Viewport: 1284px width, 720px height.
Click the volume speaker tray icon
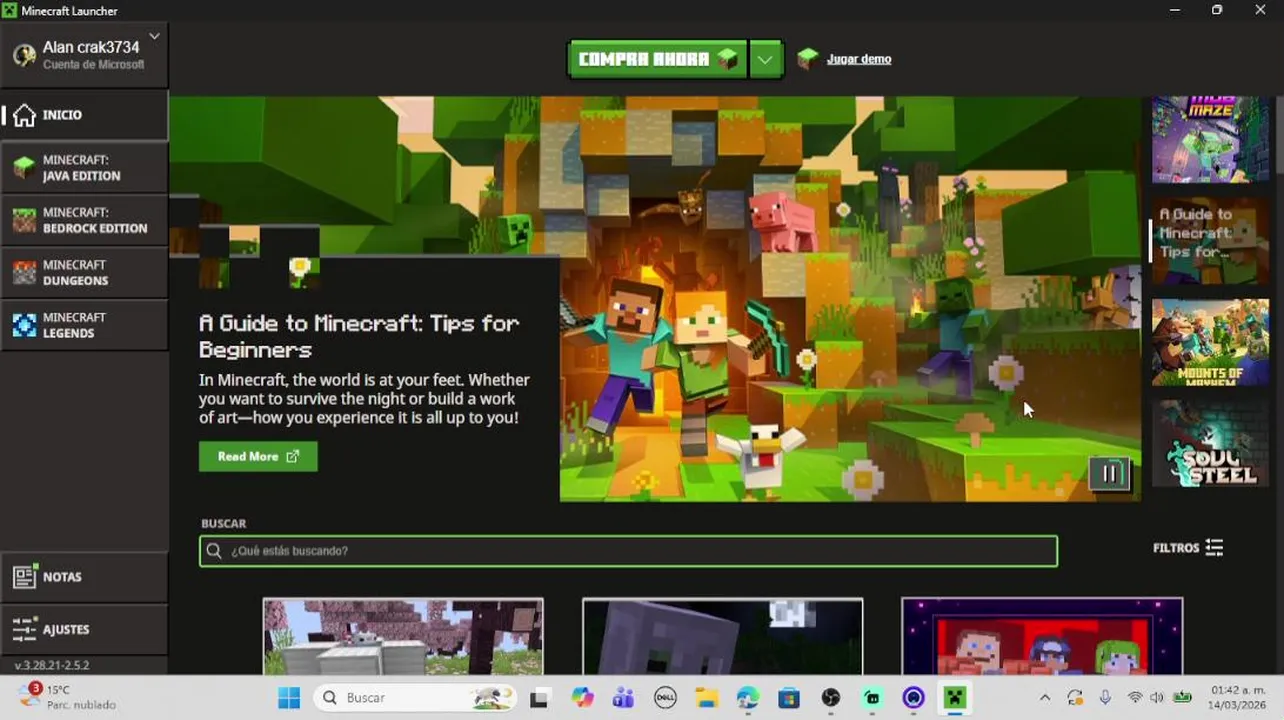pos(1157,698)
